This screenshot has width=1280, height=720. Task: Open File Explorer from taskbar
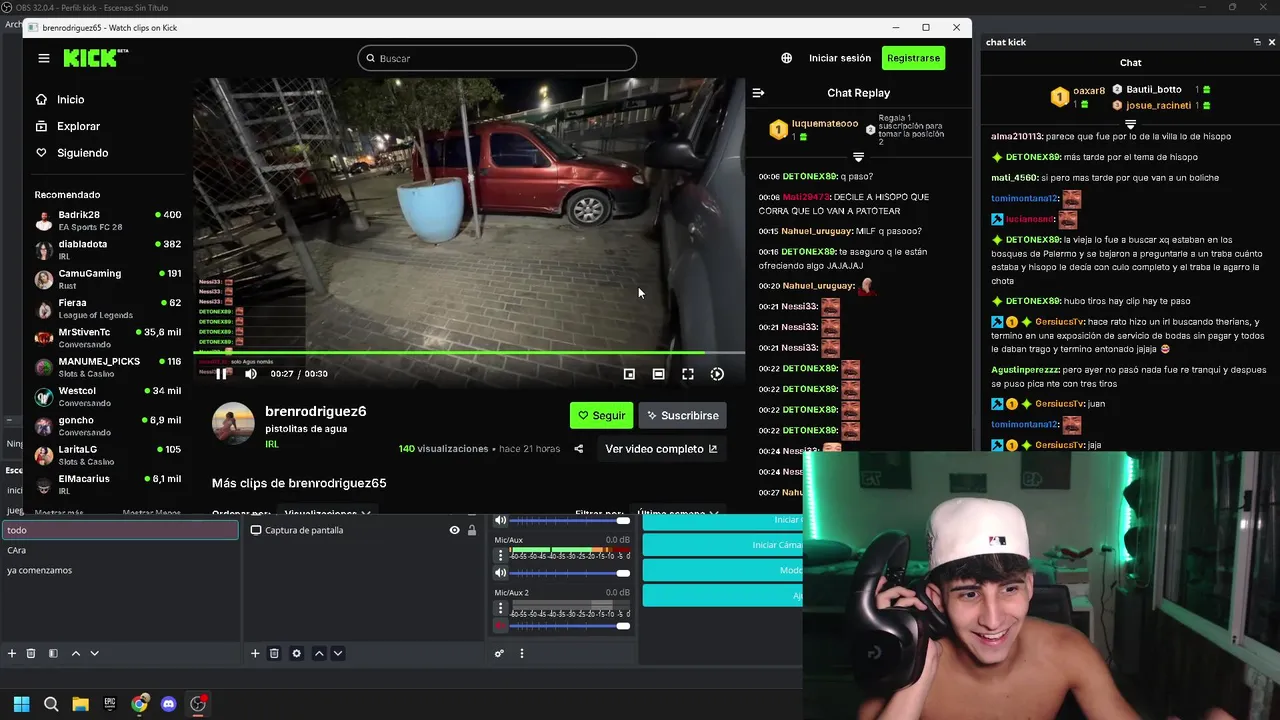80,704
